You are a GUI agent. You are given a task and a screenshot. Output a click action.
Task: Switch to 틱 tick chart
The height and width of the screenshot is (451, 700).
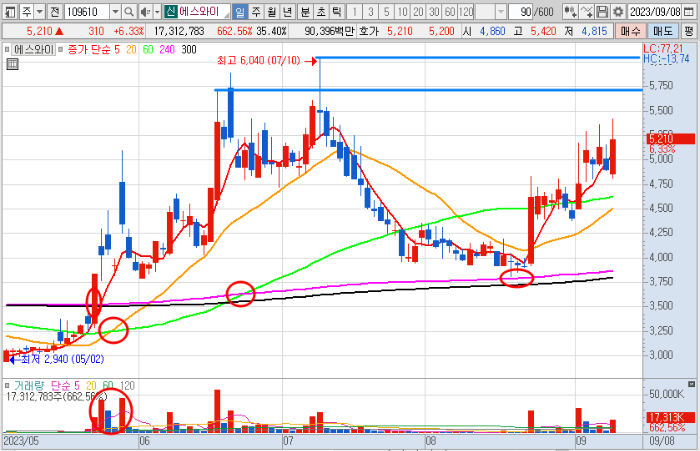(337, 11)
